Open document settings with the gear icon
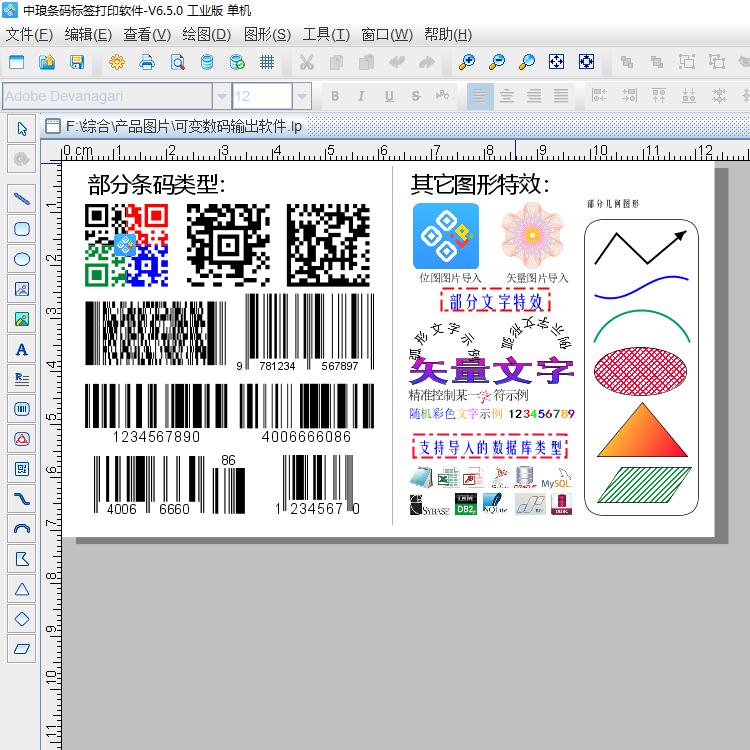This screenshot has height=750, width=750. (117, 62)
